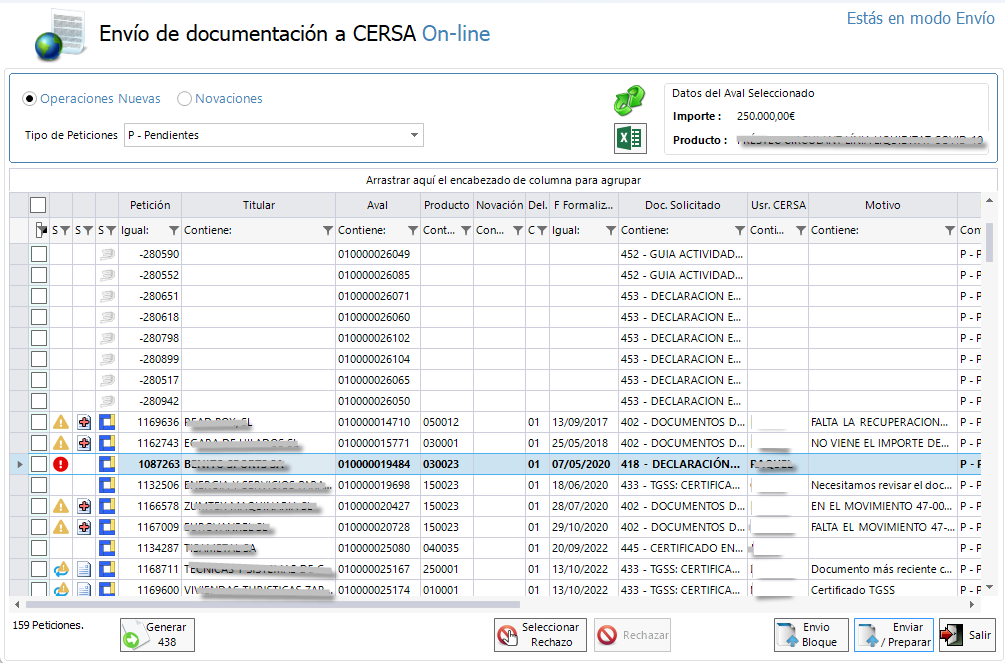This screenshot has width=1005, height=663.
Task: Check the box for petición 1087263
Action: tap(39, 464)
